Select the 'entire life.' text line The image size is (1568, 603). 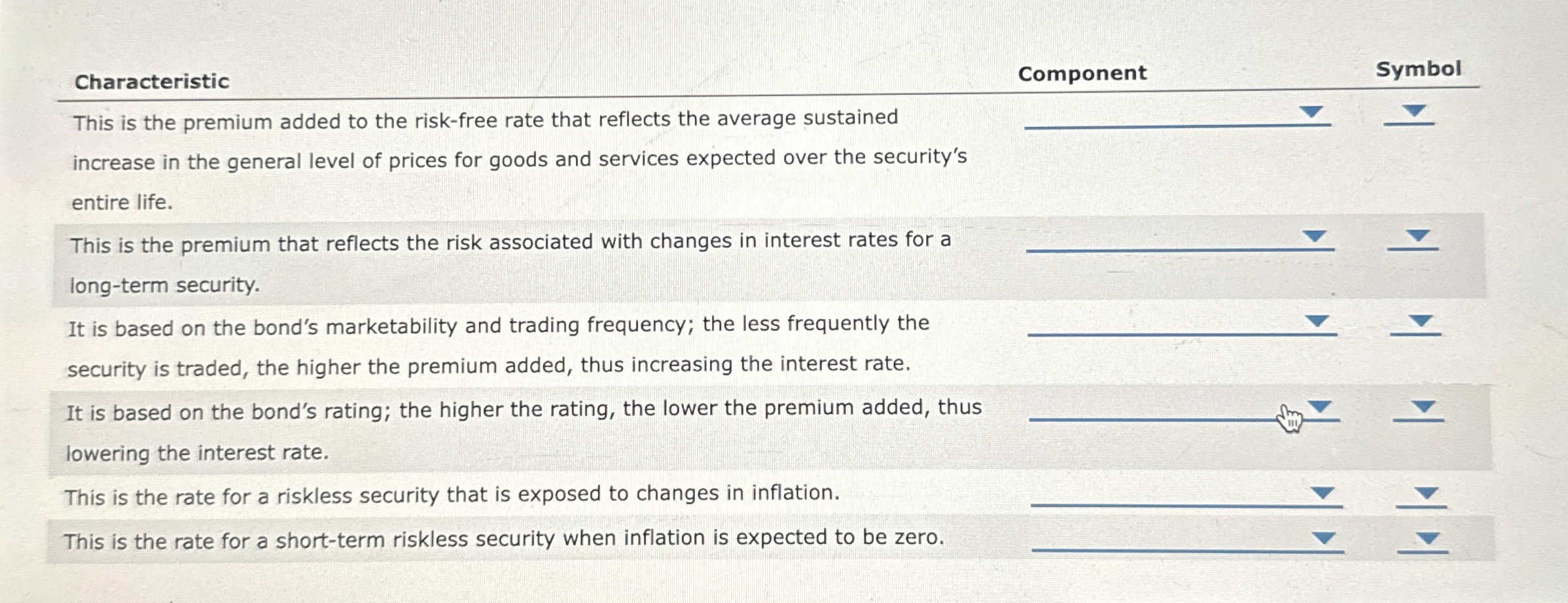click(x=122, y=203)
